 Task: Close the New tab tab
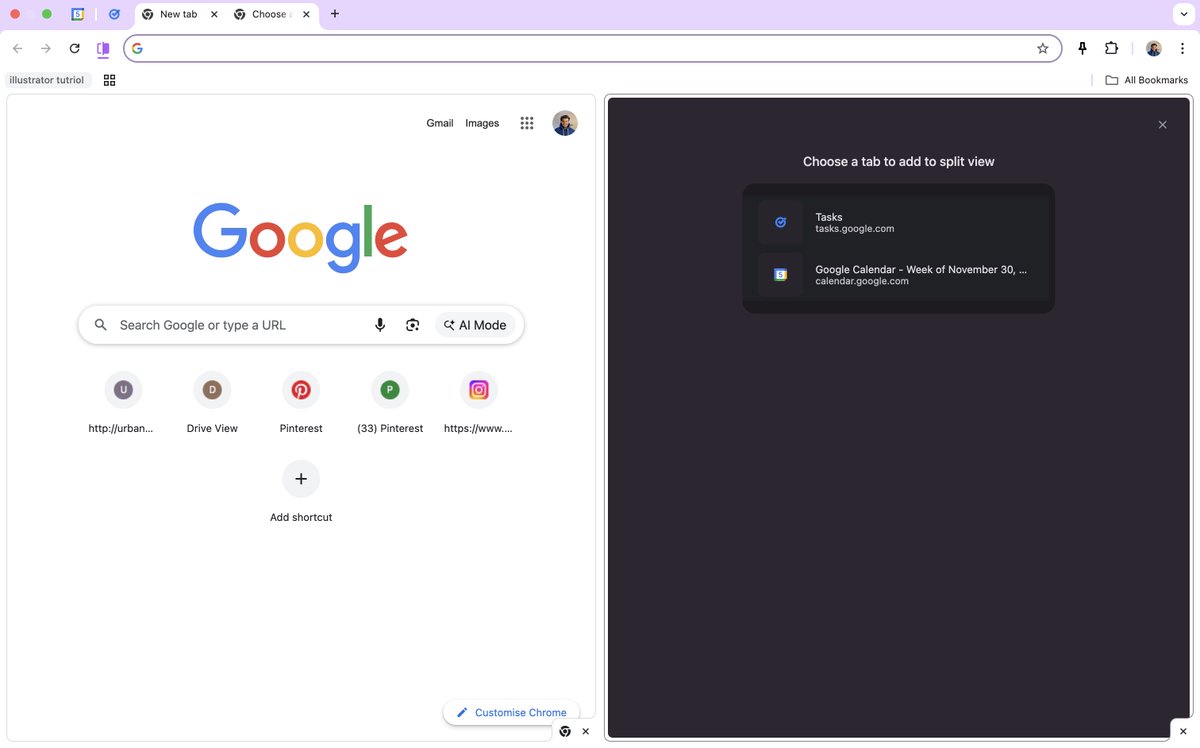(x=214, y=14)
